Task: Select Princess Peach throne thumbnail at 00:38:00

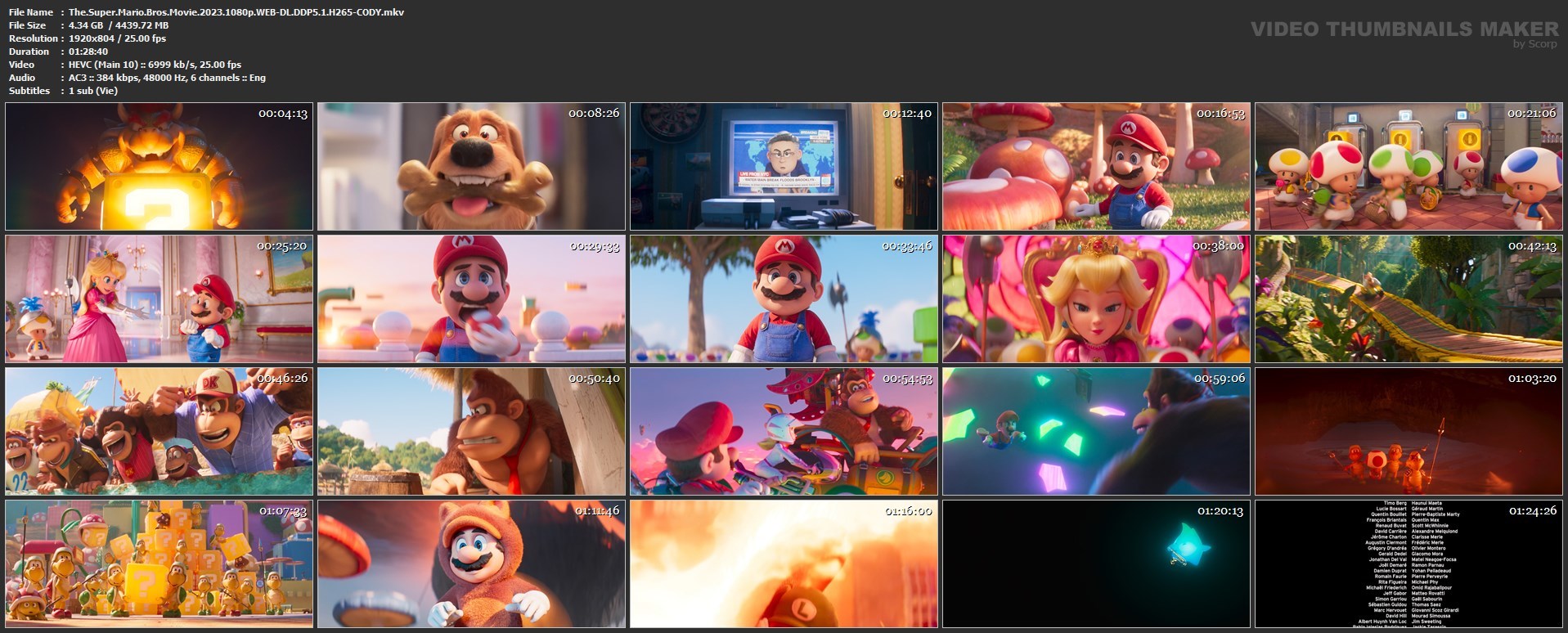Action: (1096, 299)
